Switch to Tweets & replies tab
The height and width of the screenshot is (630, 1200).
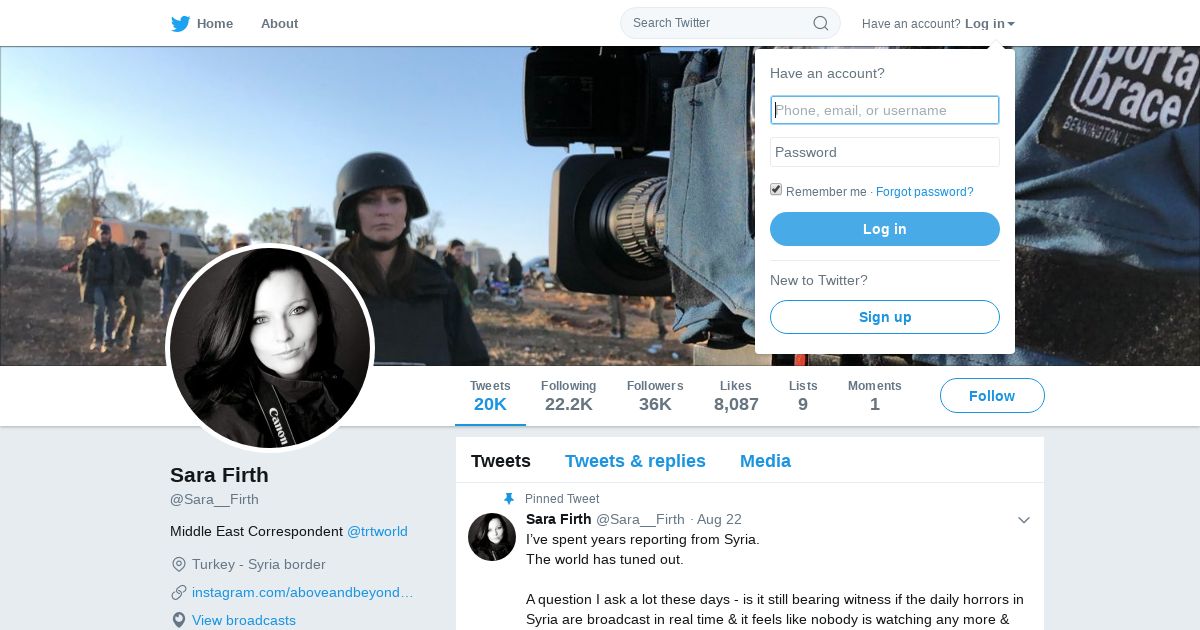tap(635, 461)
